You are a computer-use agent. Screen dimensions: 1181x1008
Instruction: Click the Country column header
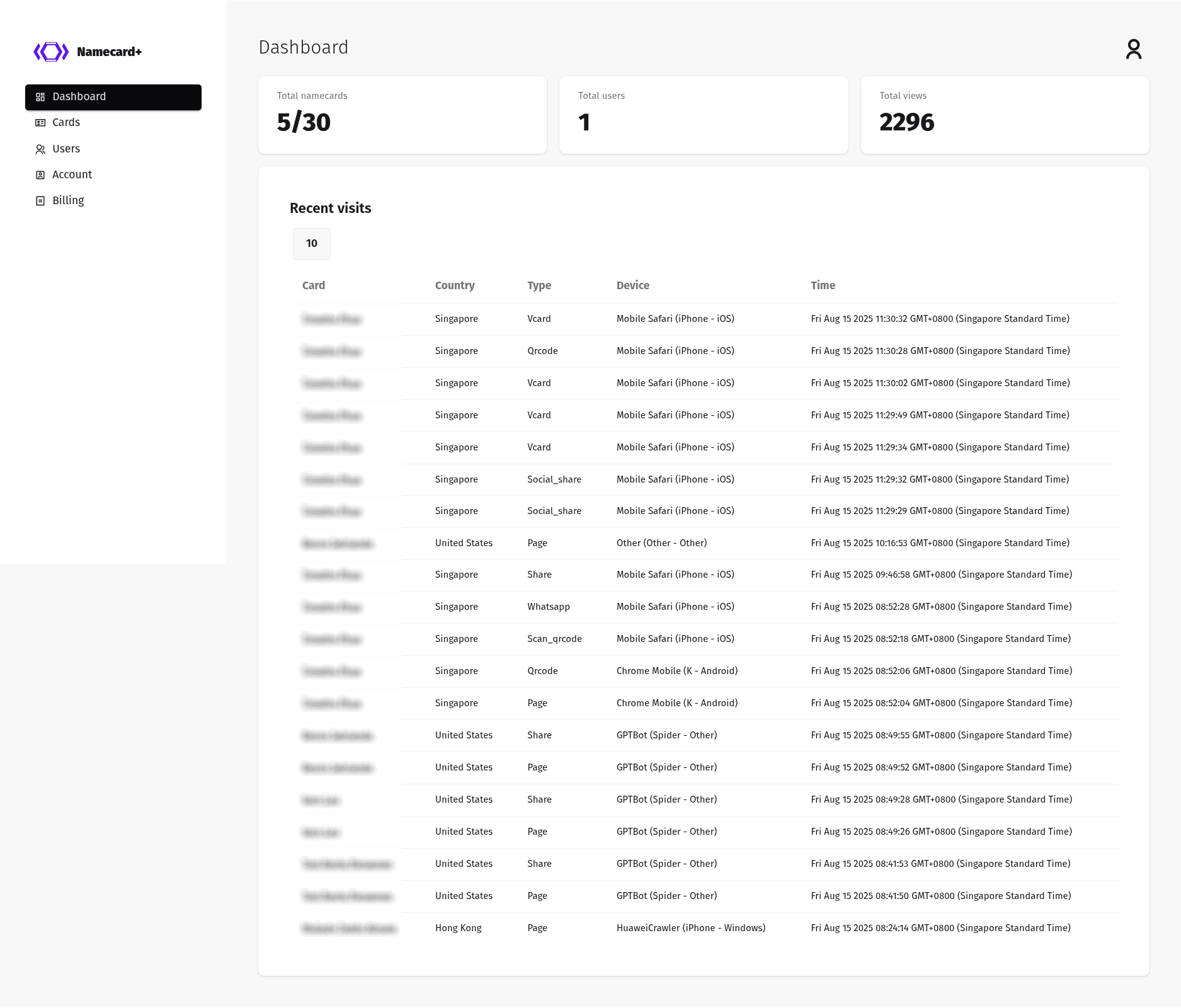coord(454,285)
